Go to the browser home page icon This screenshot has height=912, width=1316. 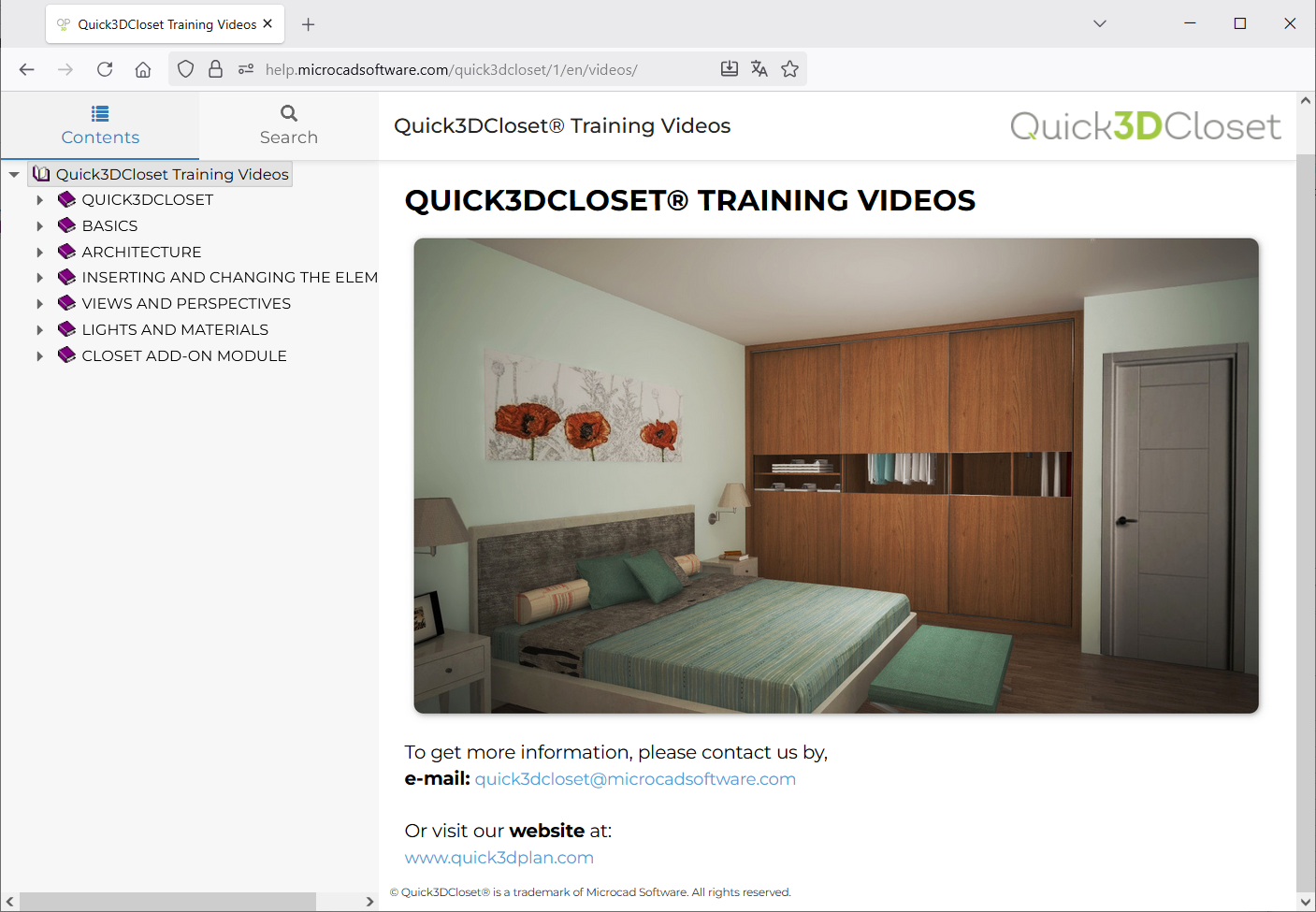point(143,69)
